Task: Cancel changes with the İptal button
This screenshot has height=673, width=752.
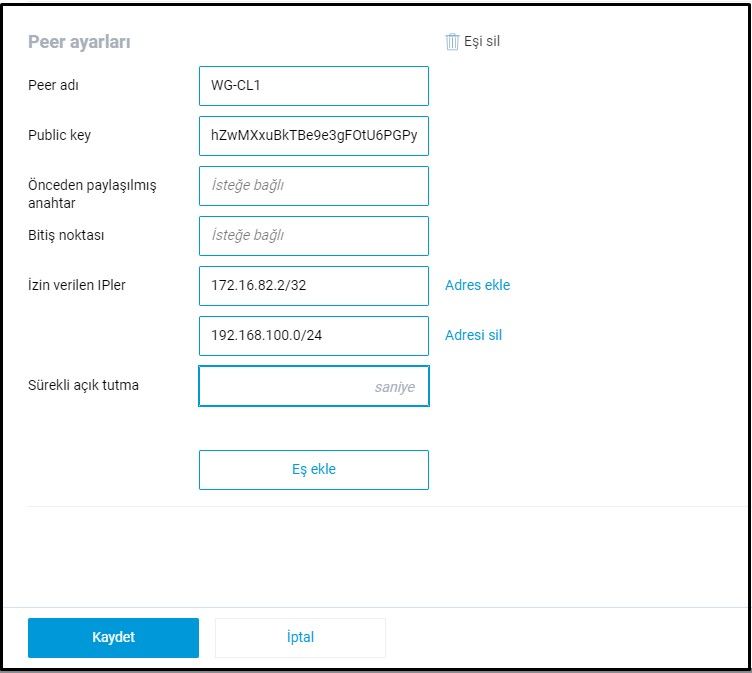Action: 300,637
